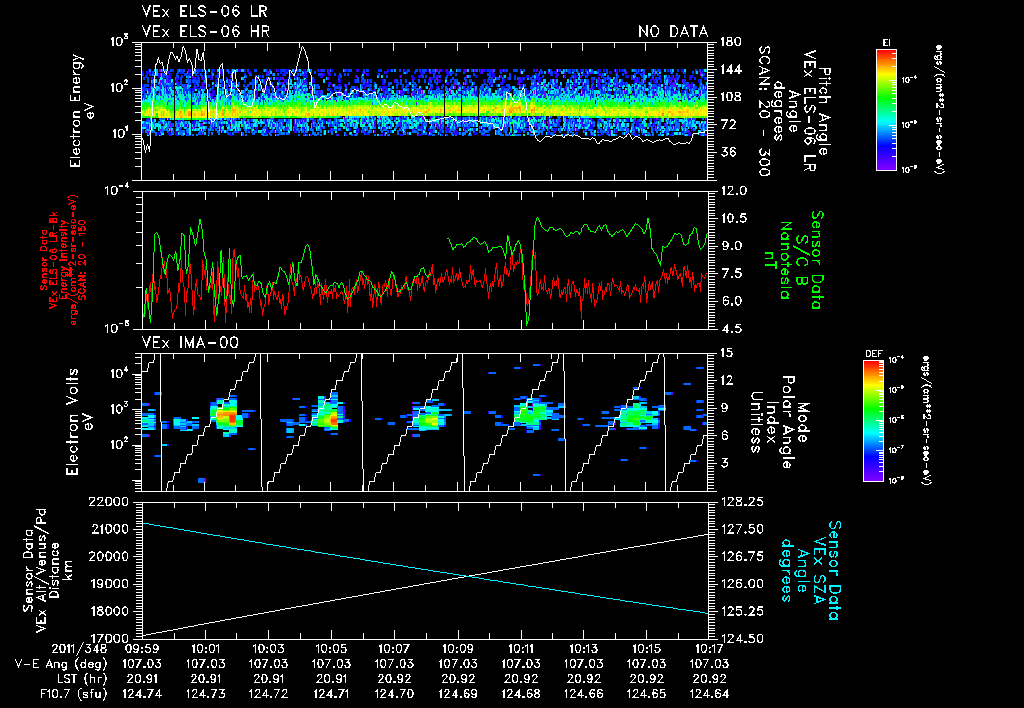1024x708 pixels.
Task: Click the ion flux blob near 10:01
Action: pos(226,414)
